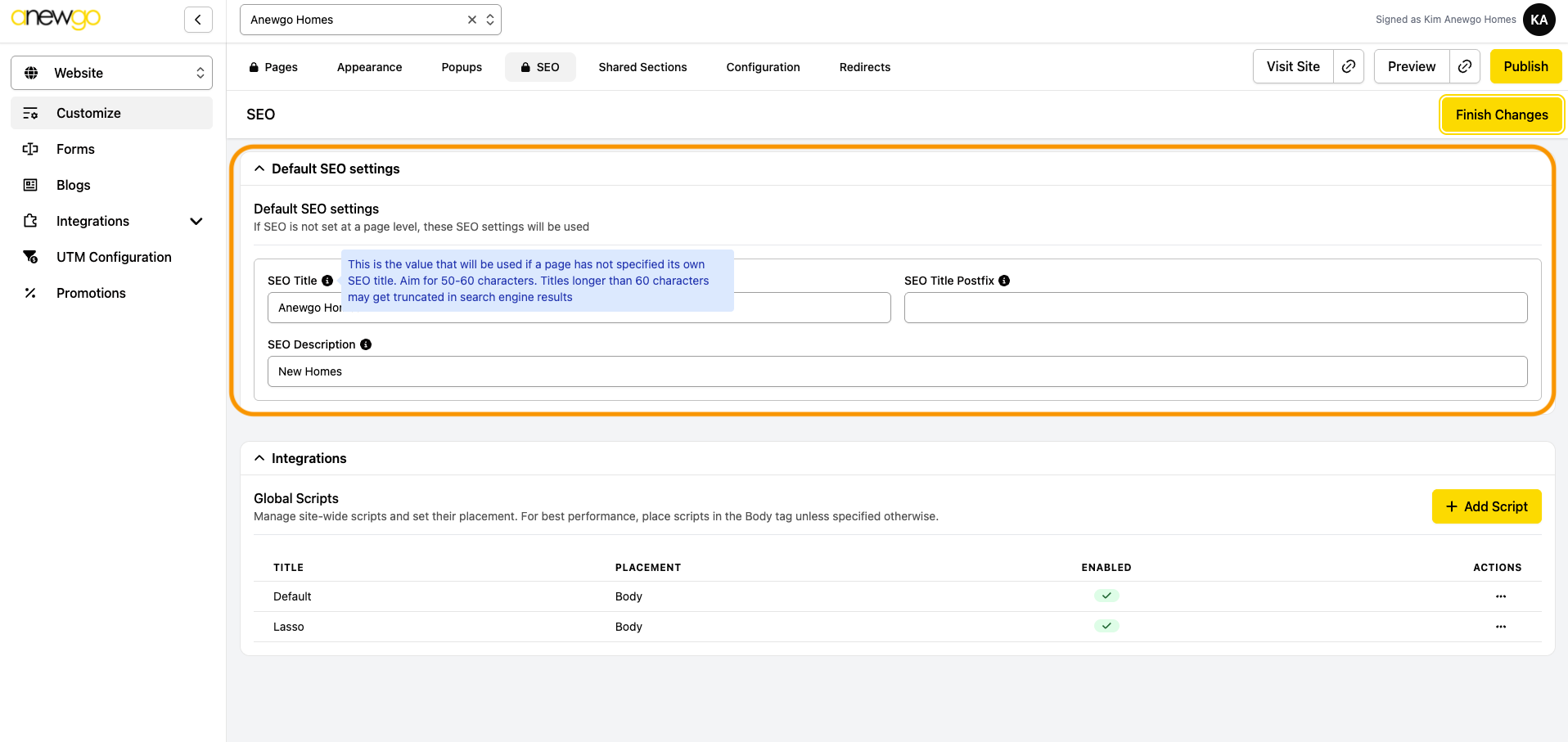Clear the Anewgo Homes selection
This screenshot has width=1568, height=742.
pos(472,20)
